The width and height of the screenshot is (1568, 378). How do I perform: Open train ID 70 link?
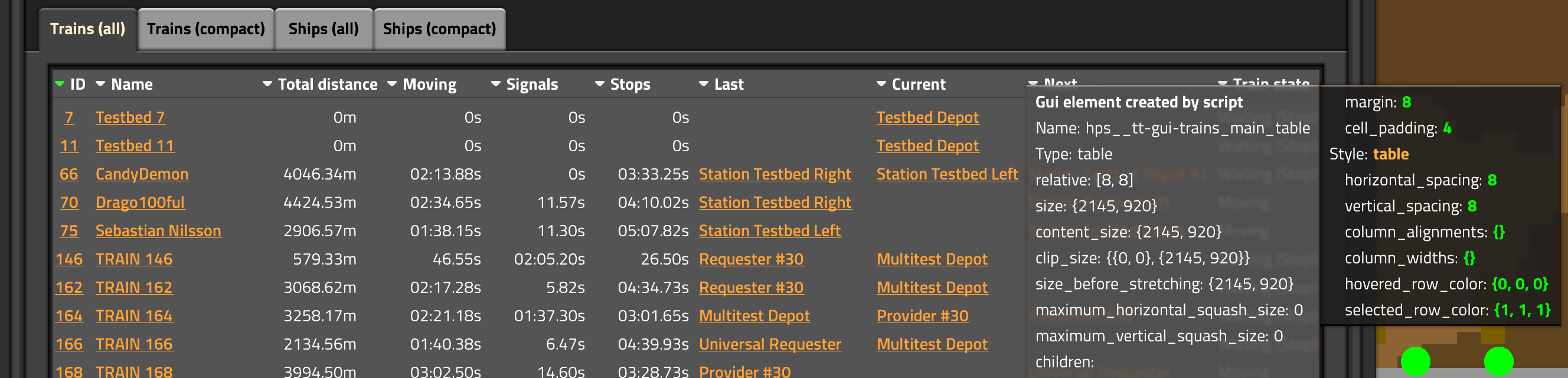[x=69, y=203]
